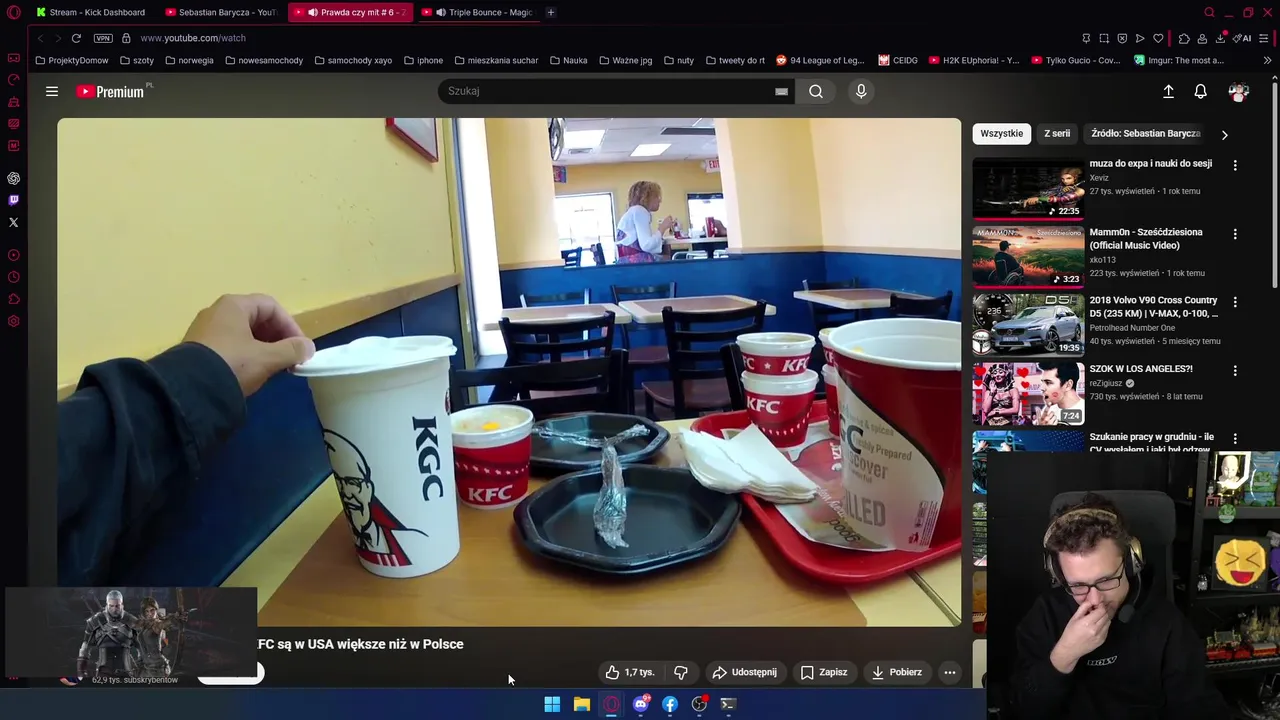Open options for SZOK W LOS ANGELES video
The height and width of the screenshot is (720, 1280).
pyautogui.click(x=1235, y=370)
